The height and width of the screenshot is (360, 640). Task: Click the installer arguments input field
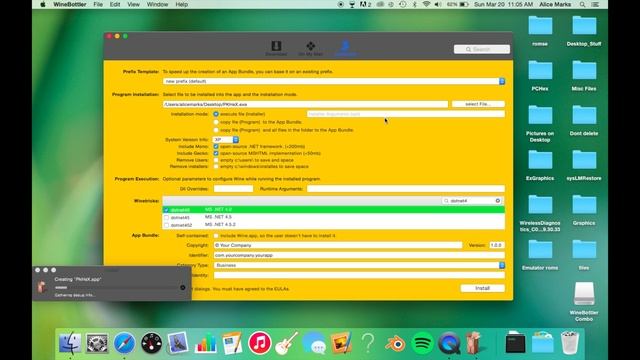click(406, 114)
